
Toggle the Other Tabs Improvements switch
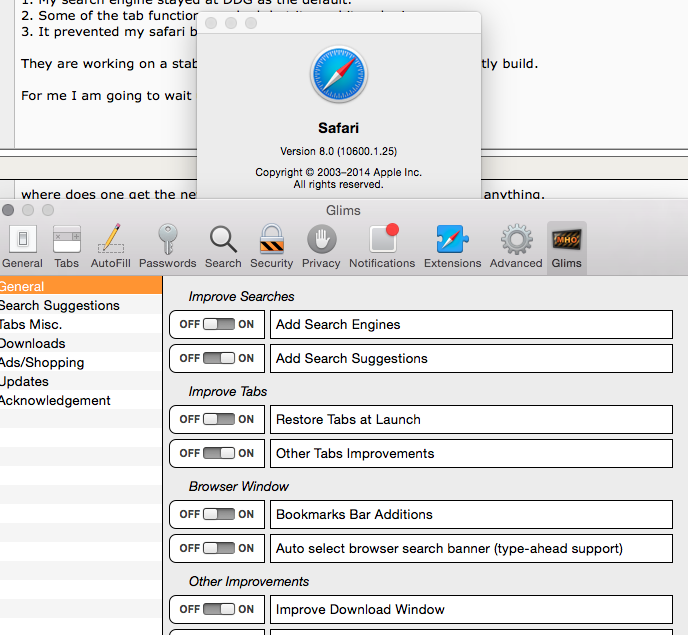coord(219,453)
